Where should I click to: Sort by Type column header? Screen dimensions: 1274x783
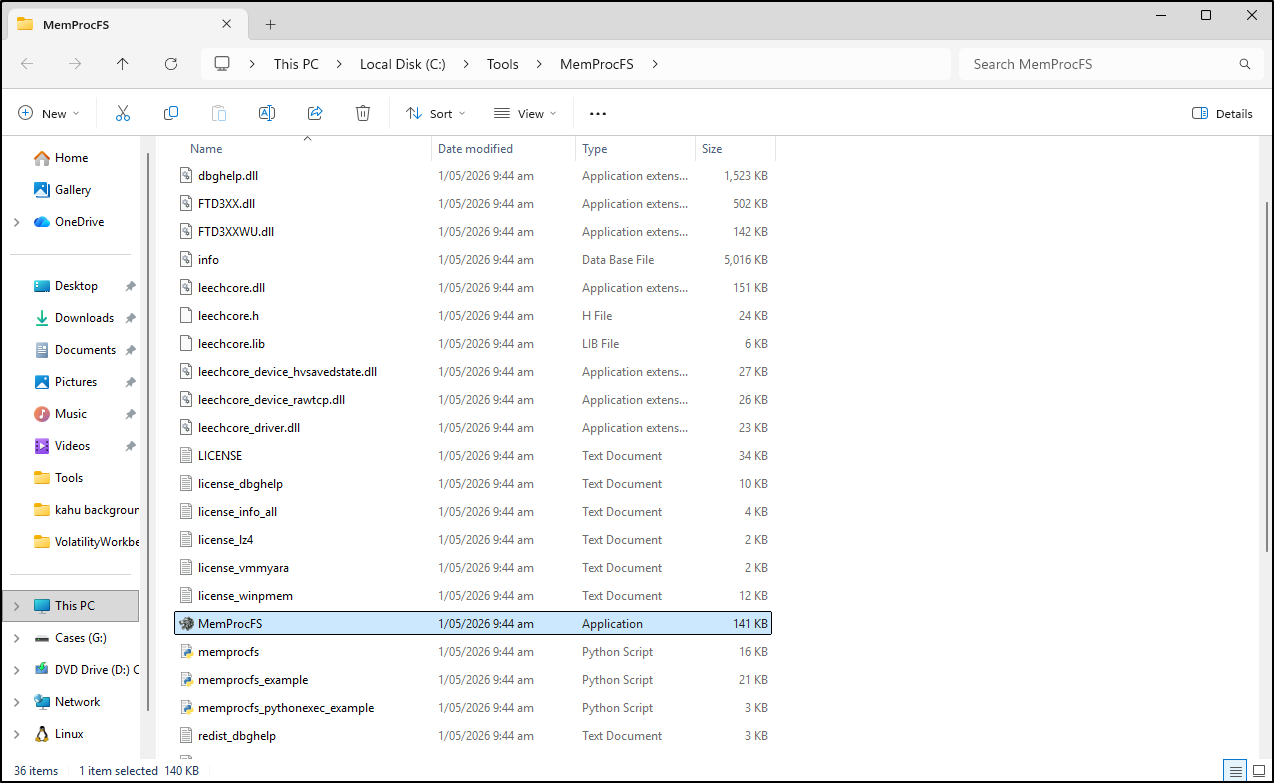pos(635,149)
